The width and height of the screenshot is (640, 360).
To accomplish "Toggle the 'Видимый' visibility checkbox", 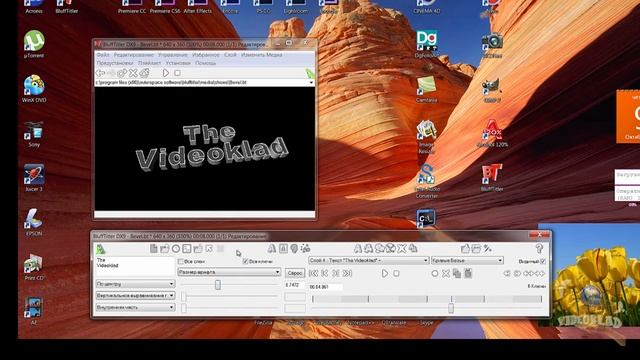I will click(x=542, y=261).
